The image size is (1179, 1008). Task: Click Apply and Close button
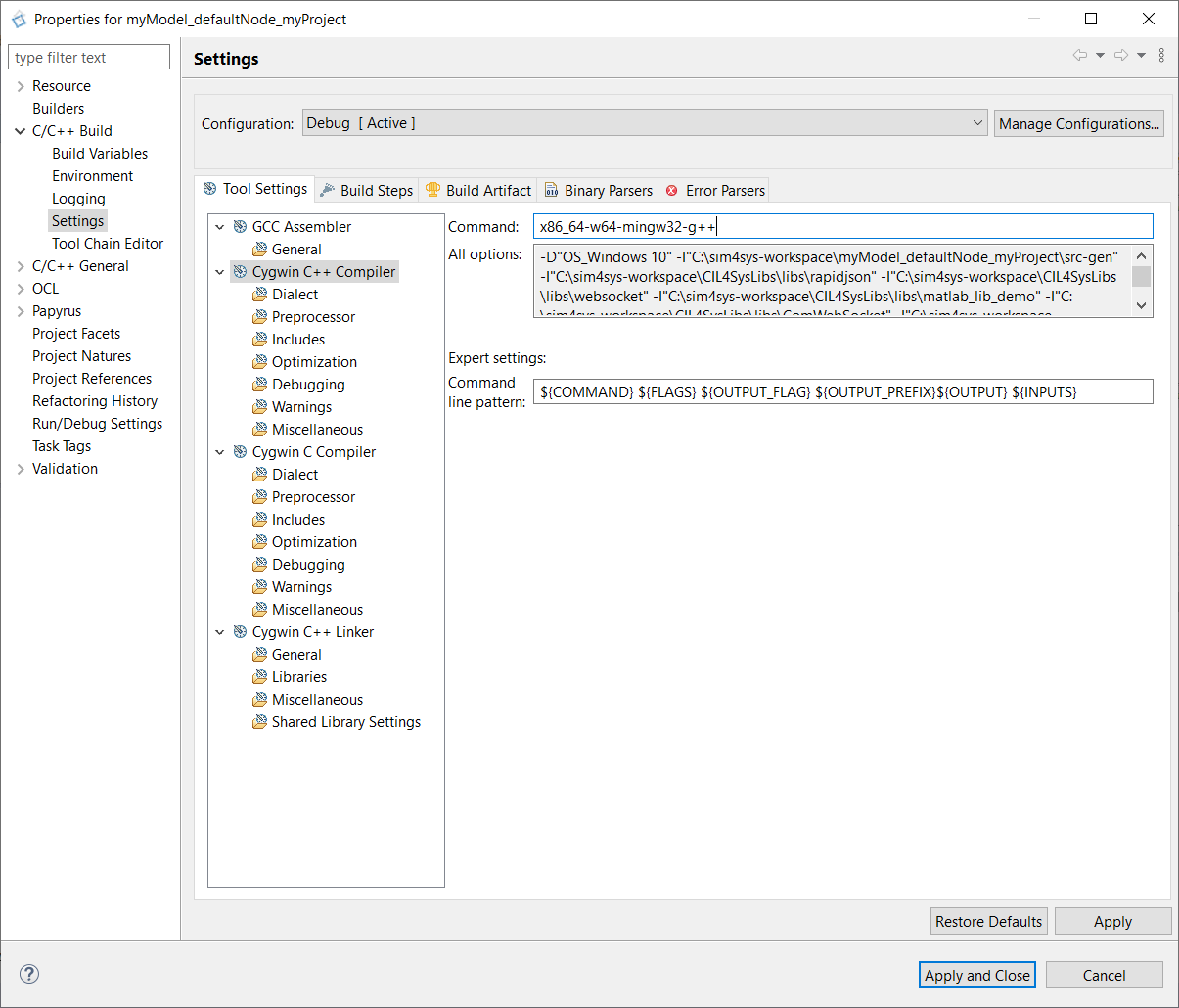pyautogui.click(x=977, y=975)
